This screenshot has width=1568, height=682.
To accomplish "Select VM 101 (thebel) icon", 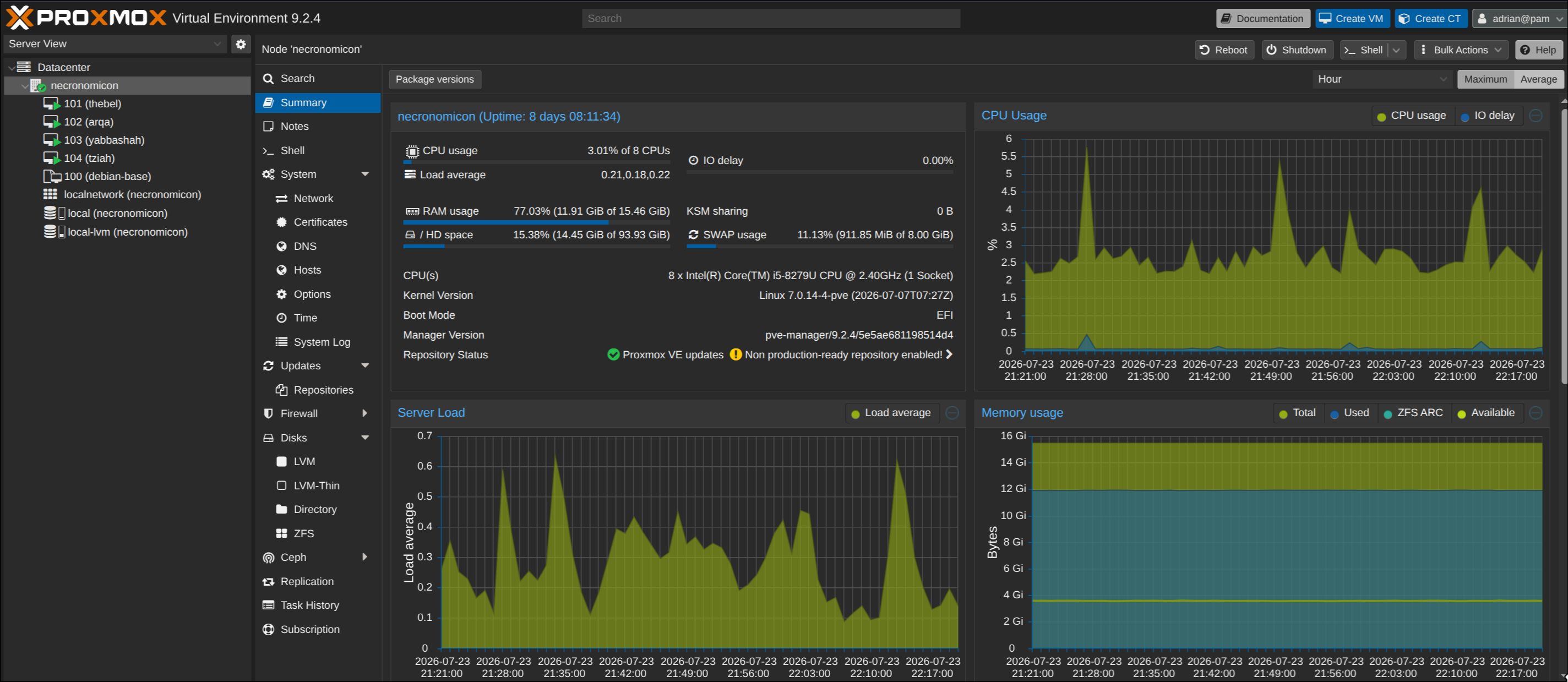I will tap(52, 103).
